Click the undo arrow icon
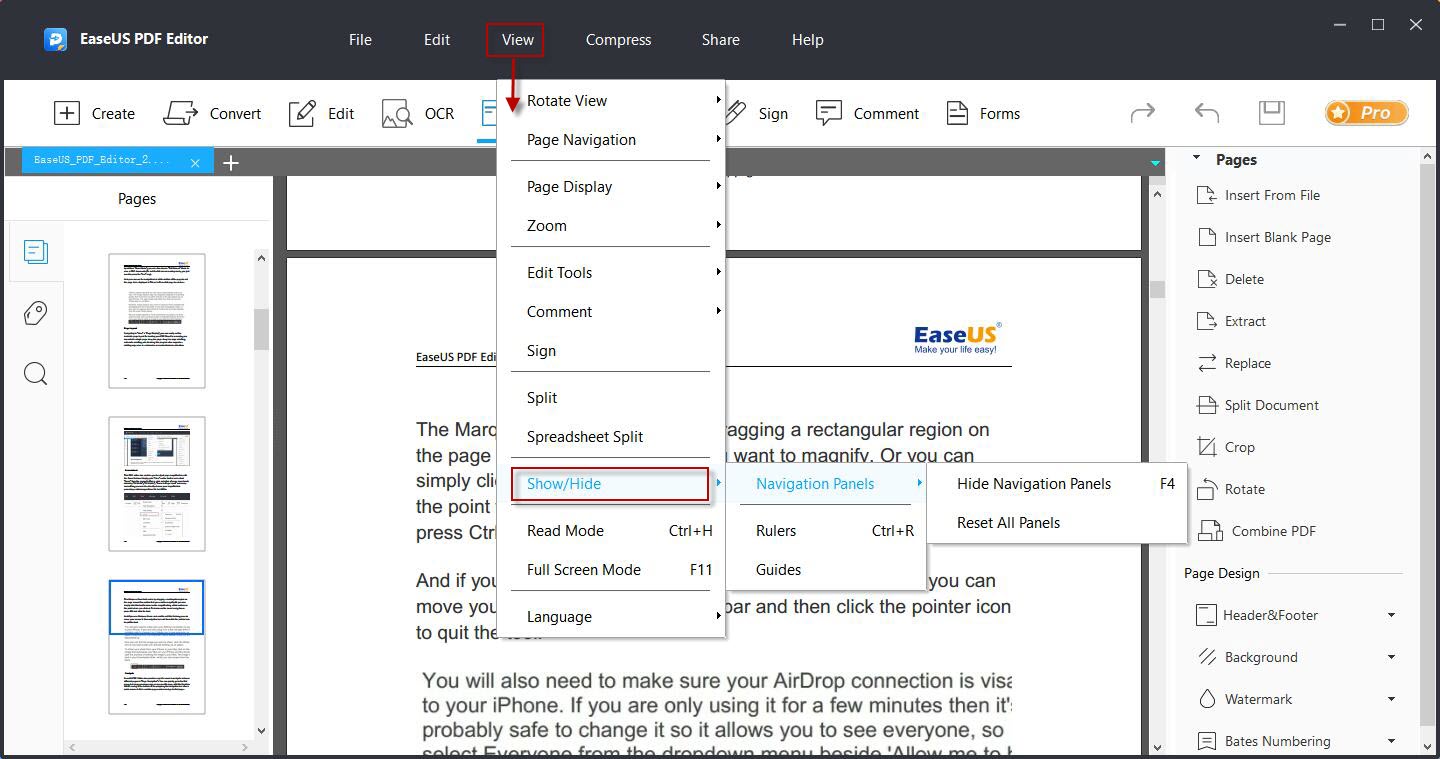This screenshot has width=1440, height=759. click(x=1207, y=113)
